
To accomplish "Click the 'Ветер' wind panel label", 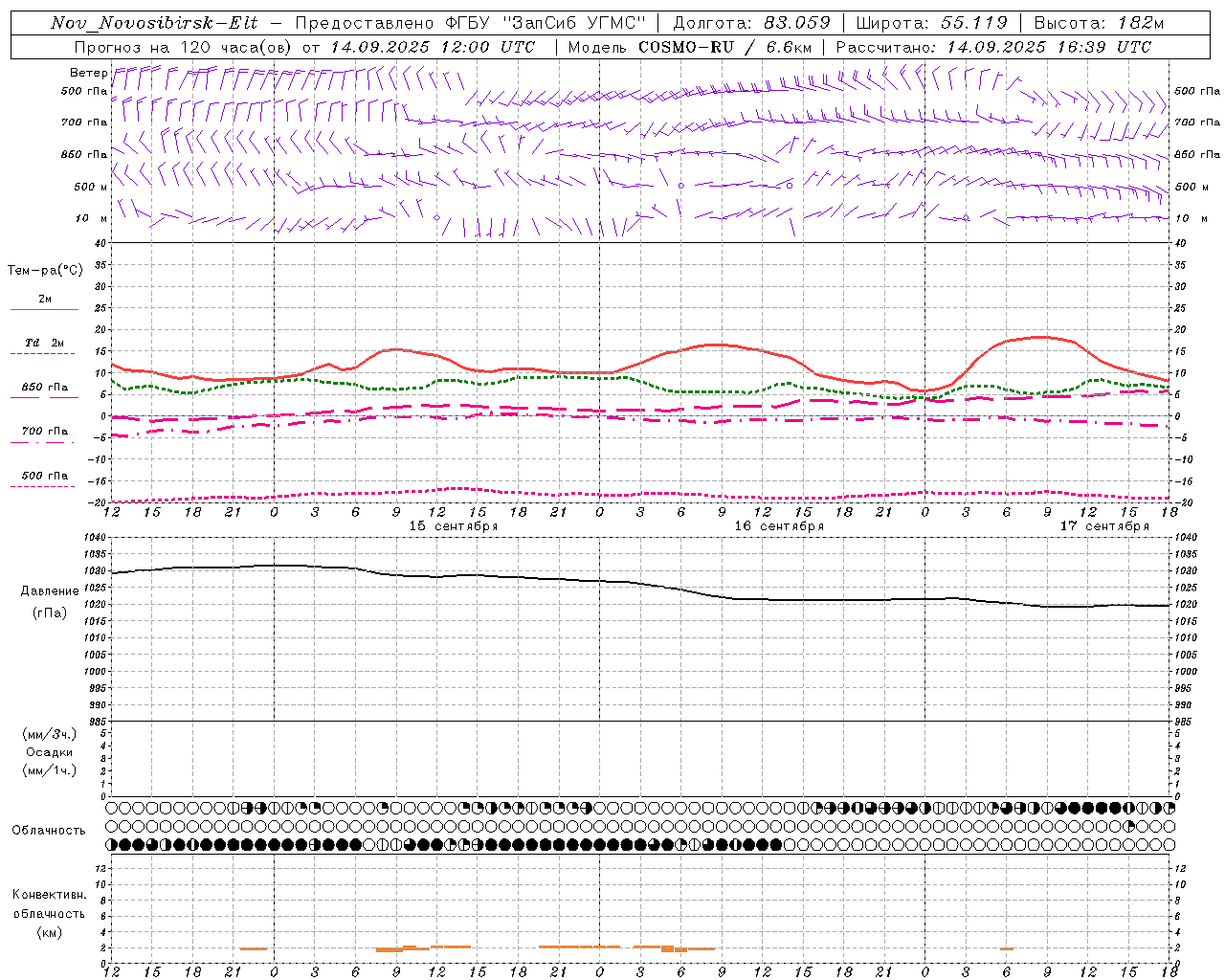I will 89,73.
